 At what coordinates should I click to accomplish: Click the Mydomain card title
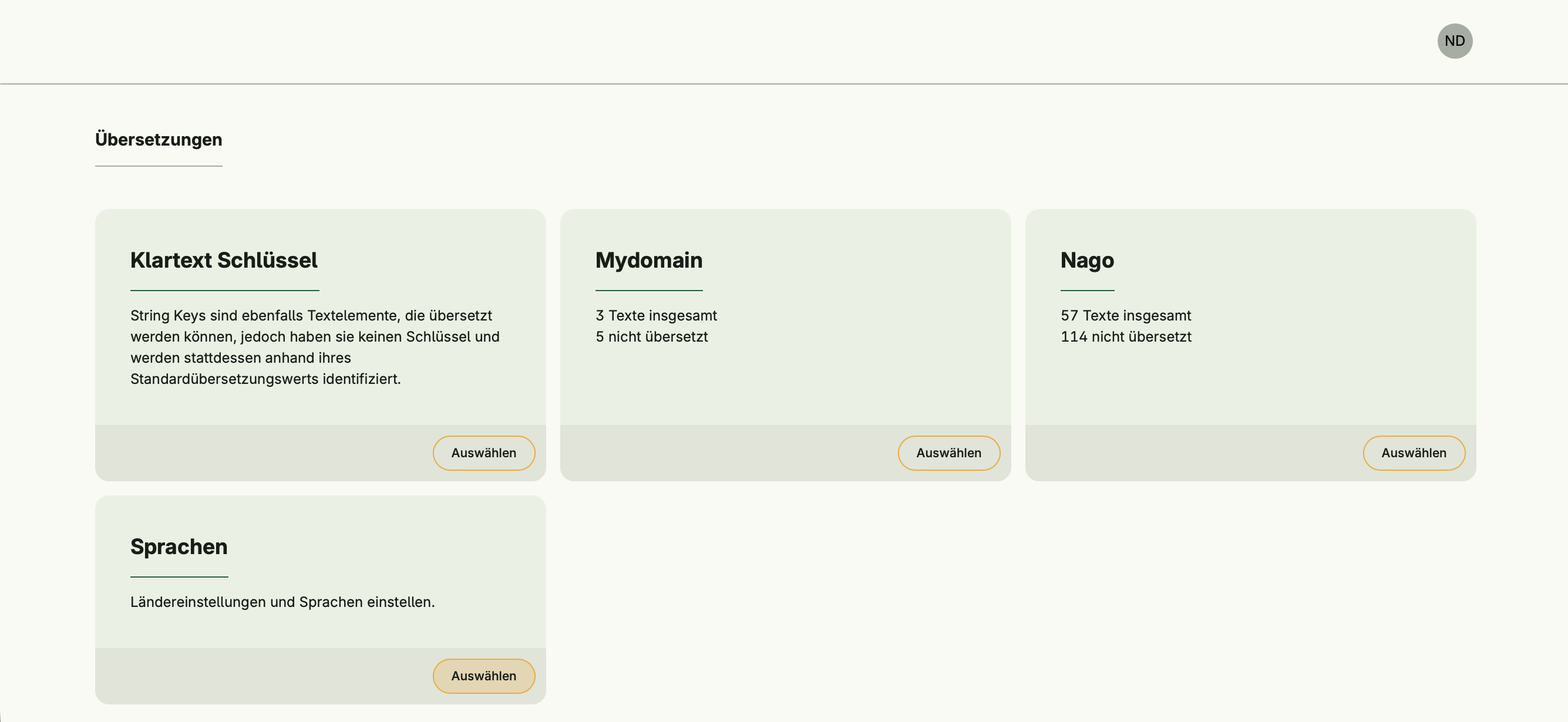coord(648,261)
